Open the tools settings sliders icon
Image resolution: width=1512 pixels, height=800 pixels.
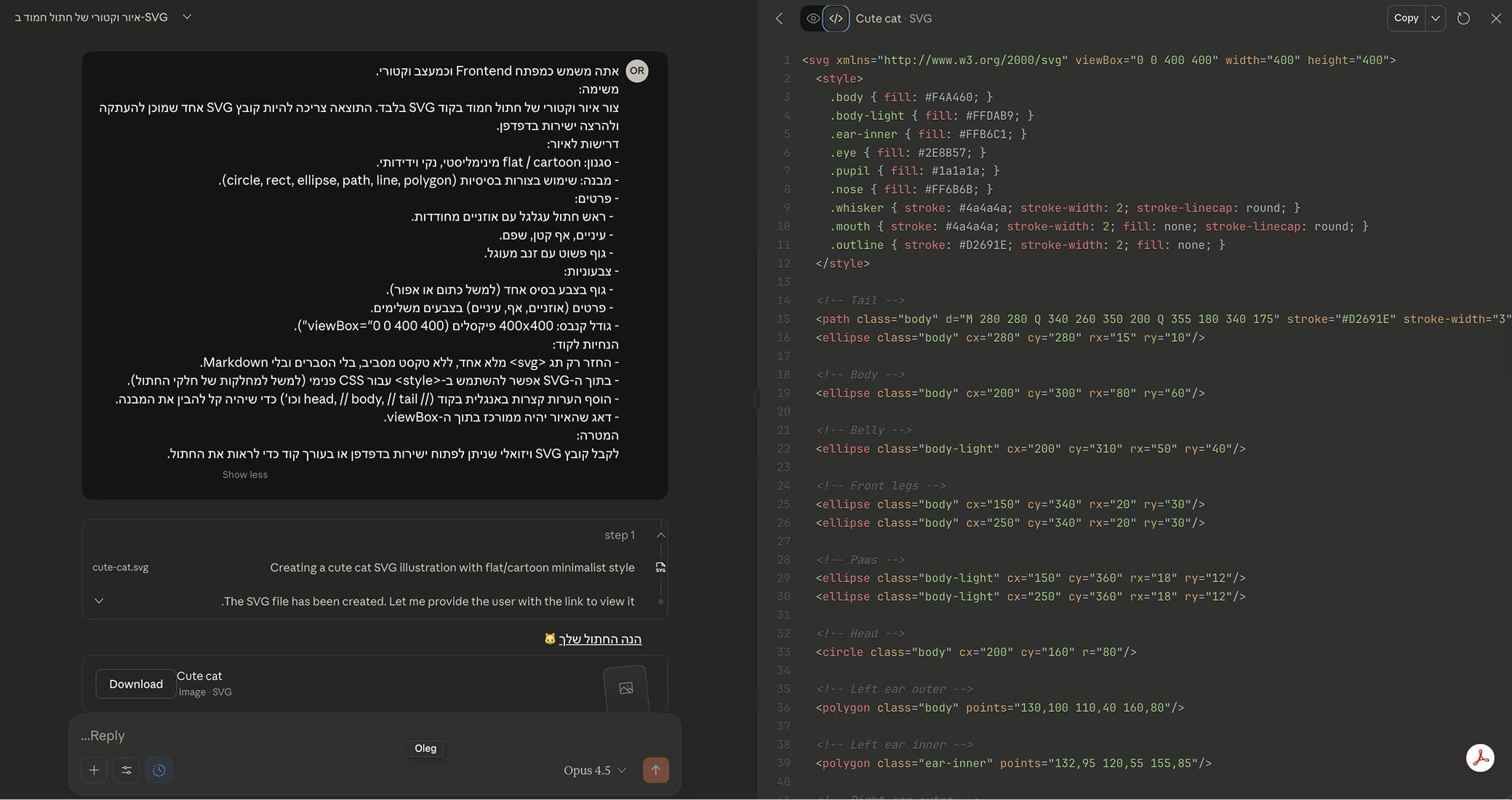pyautogui.click(x=127, y=769)
